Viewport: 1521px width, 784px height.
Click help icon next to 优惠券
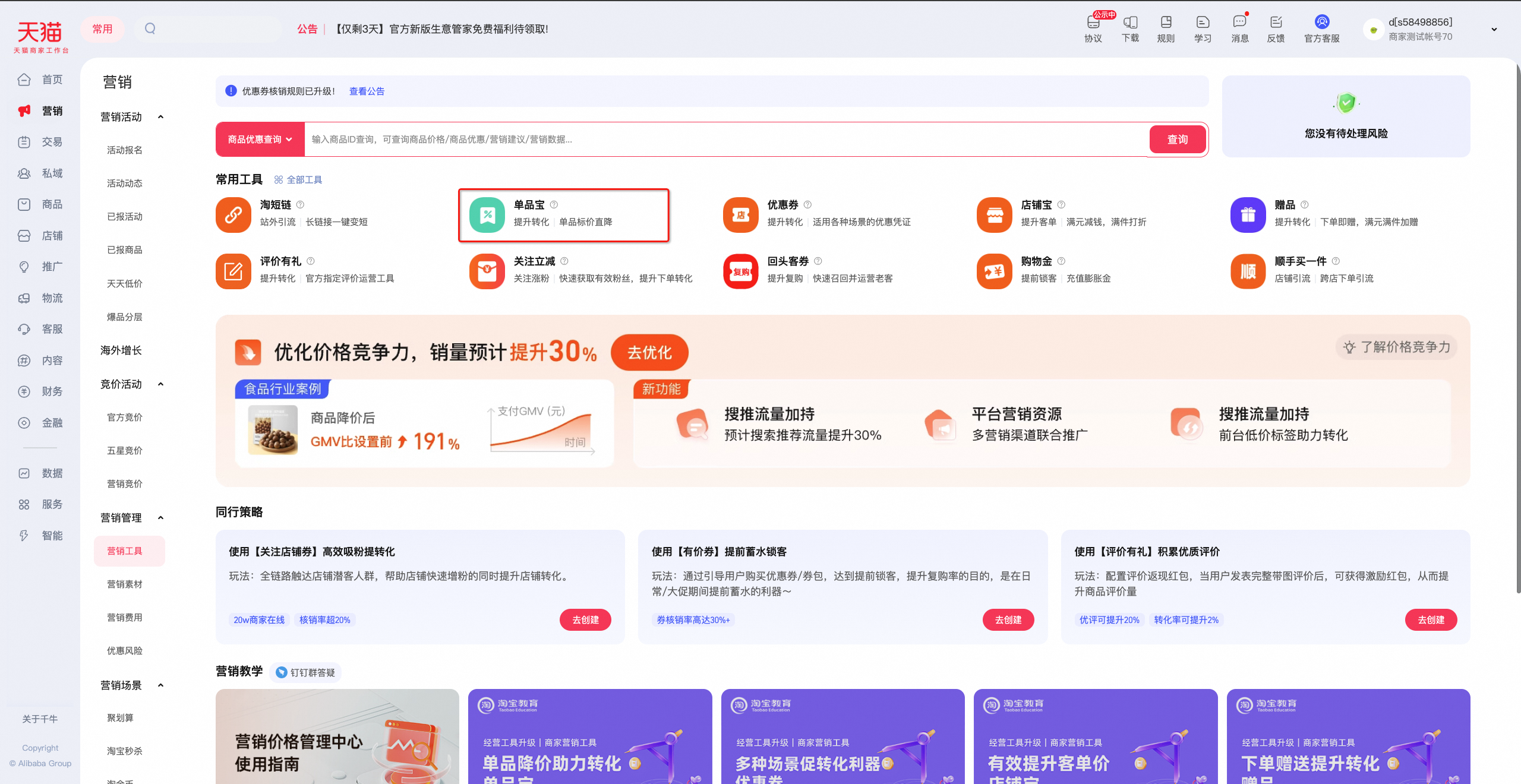point(807,204)
